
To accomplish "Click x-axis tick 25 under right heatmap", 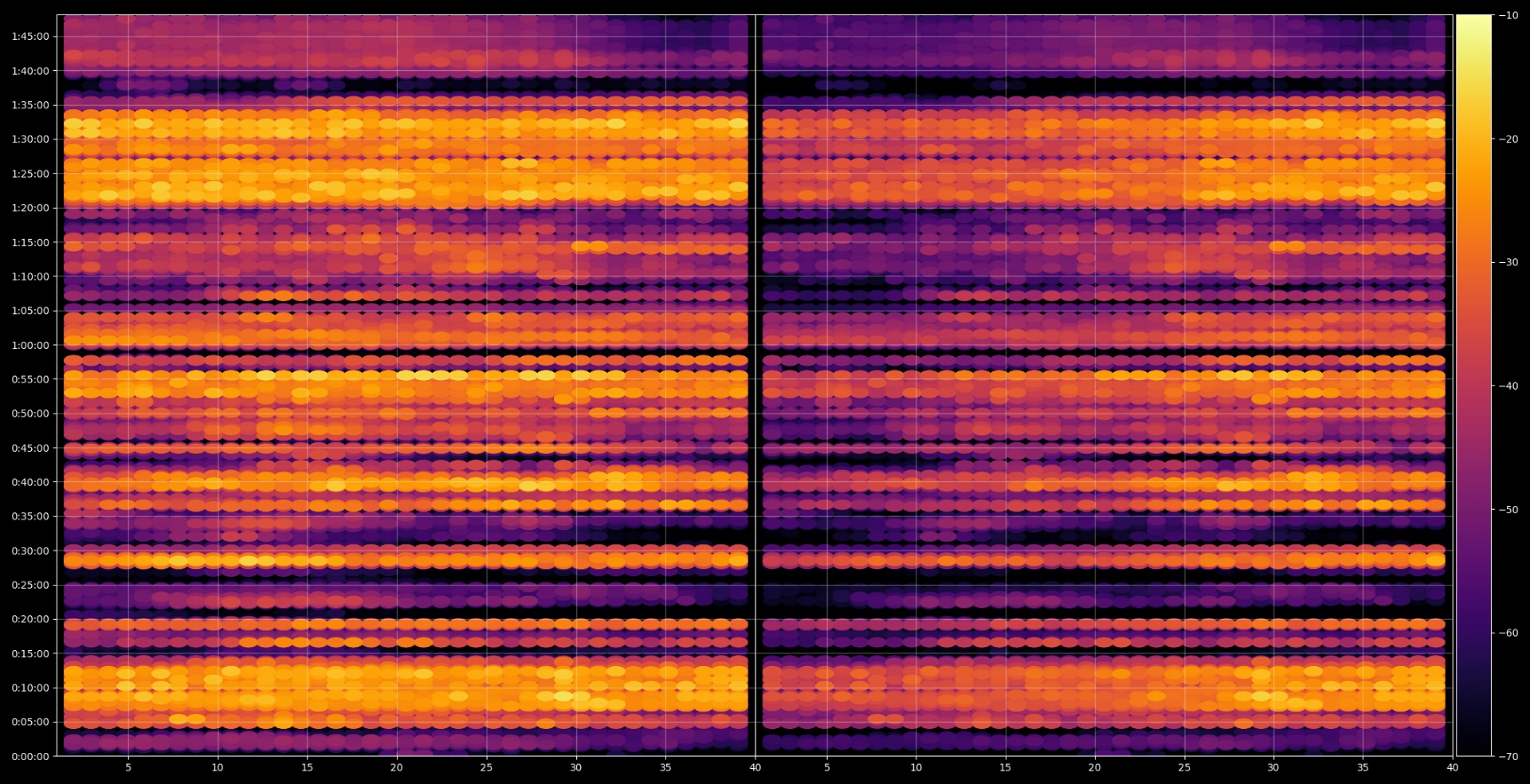I will click(x=1185, y=768).
